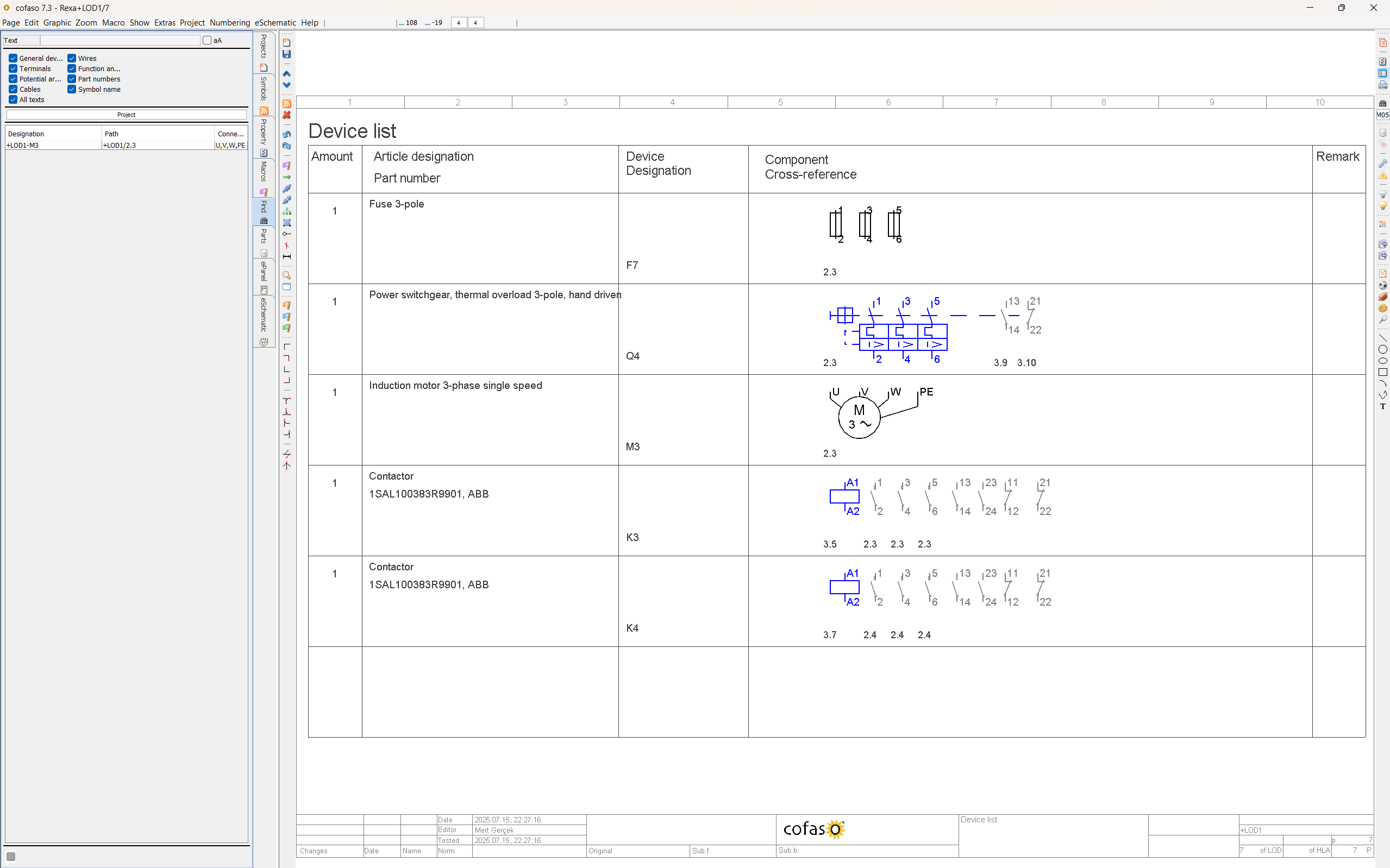Select the T text tool
Image resolution: width=1390 pixels, height=868 pixels.
coord(1382,406)
